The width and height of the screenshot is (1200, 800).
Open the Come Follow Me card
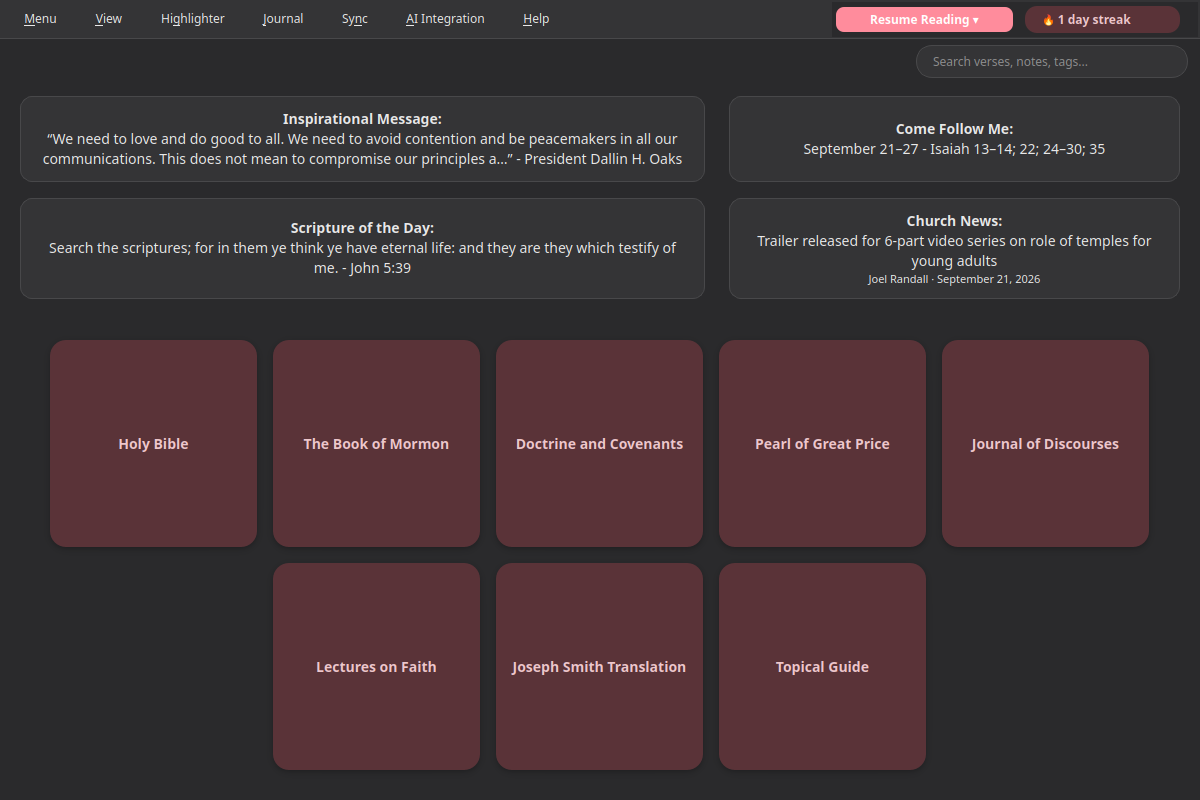click(x=954, y=139)
